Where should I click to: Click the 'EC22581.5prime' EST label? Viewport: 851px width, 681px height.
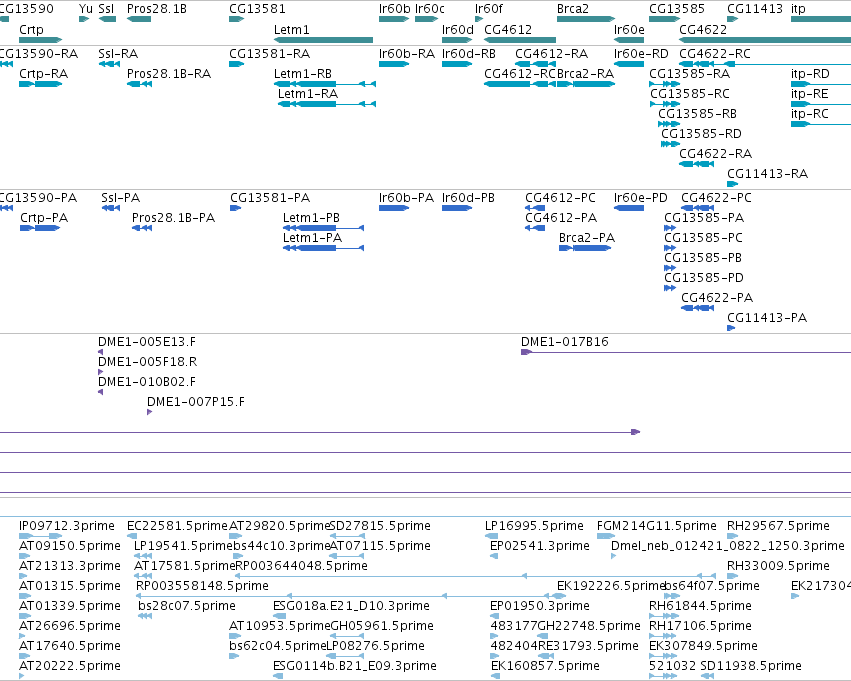(177, 526)
